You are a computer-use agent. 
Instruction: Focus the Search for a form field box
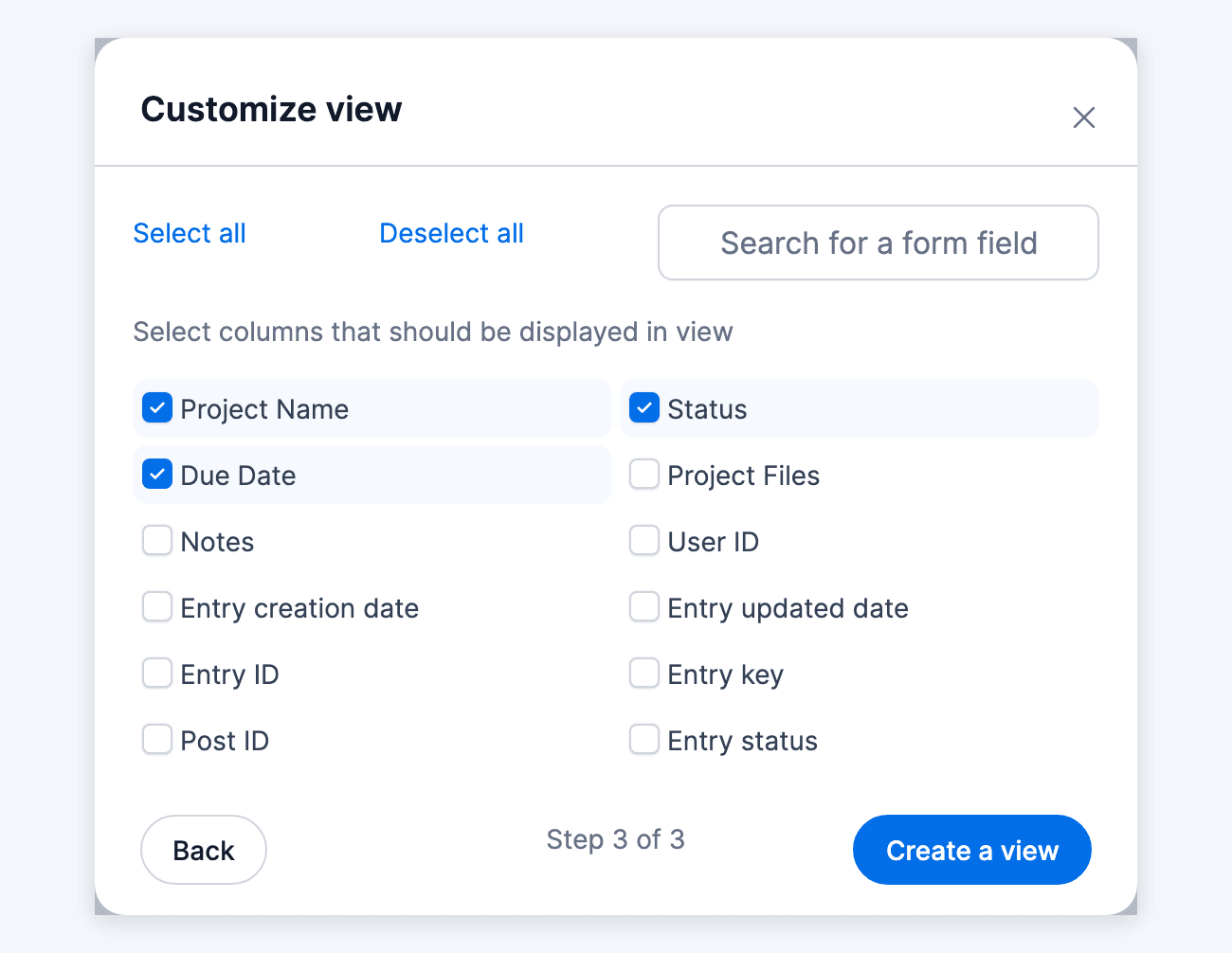(879, 243)
